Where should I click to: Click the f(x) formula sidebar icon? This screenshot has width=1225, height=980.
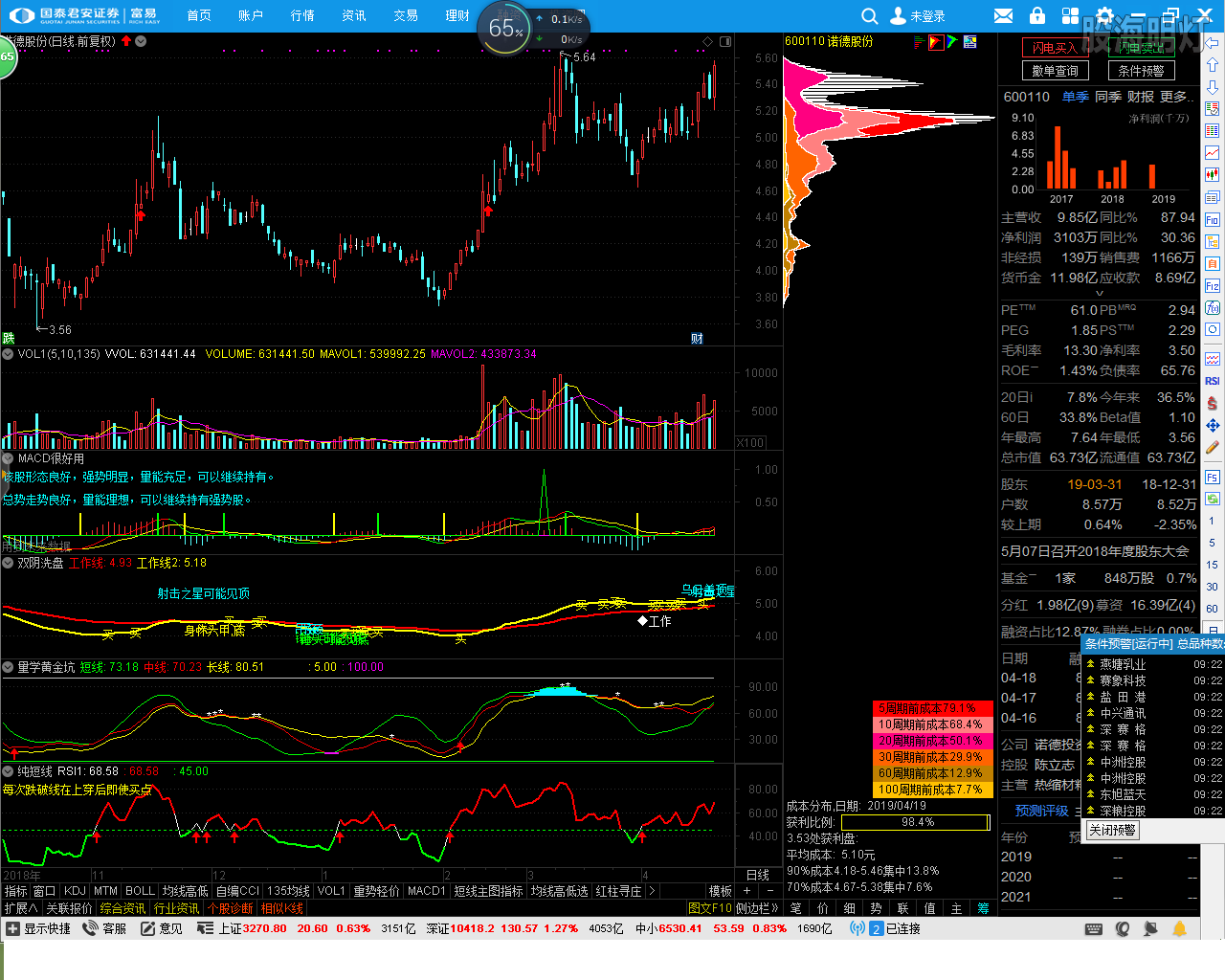click(1212, 308)
